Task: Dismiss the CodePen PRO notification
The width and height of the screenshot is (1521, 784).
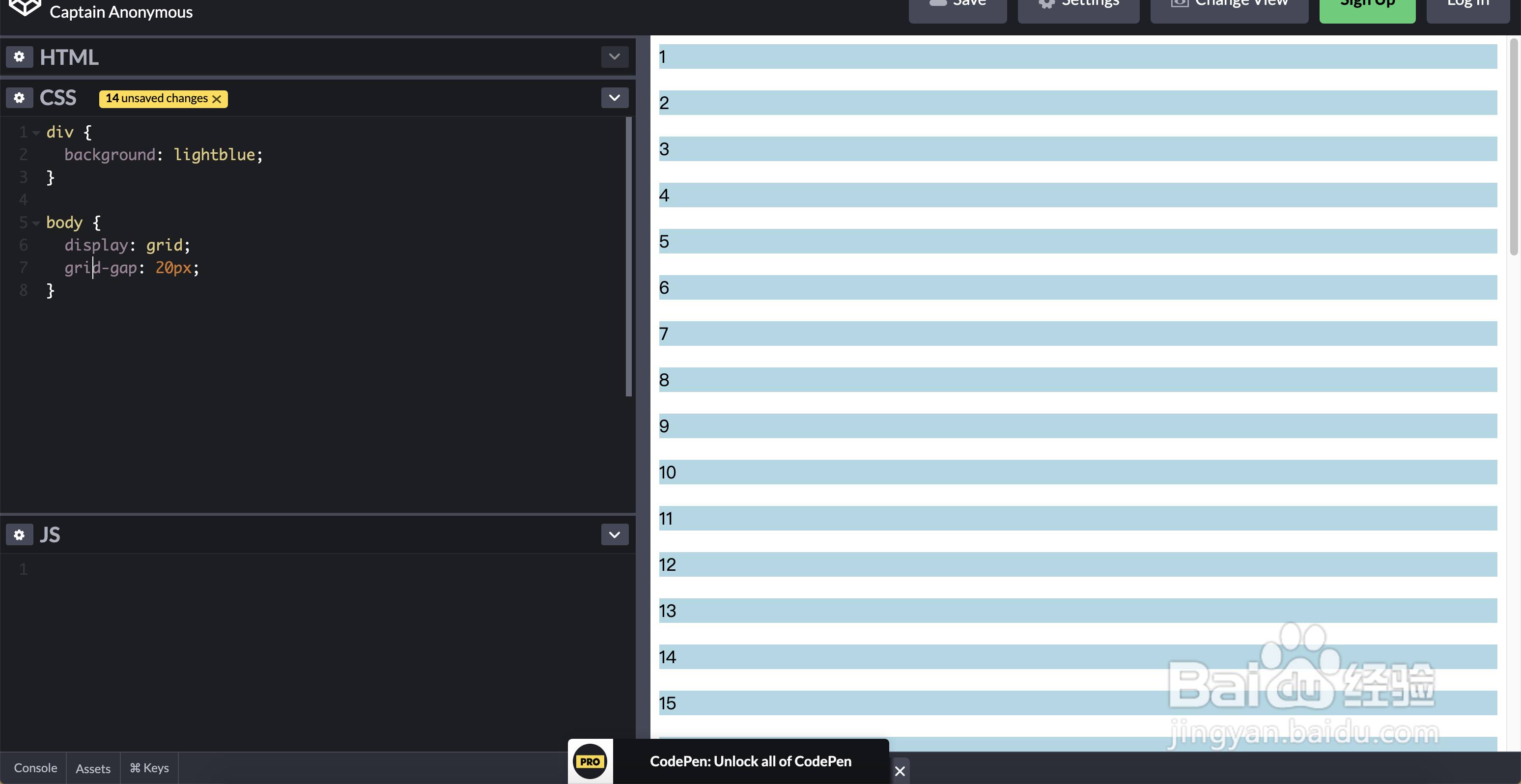Action: click(899, 770)
